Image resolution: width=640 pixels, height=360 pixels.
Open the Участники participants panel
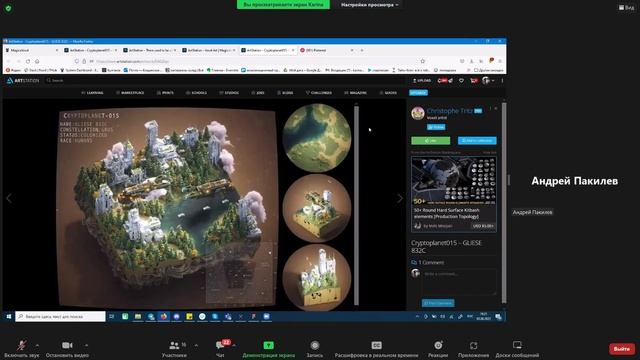tap(174, 349)
